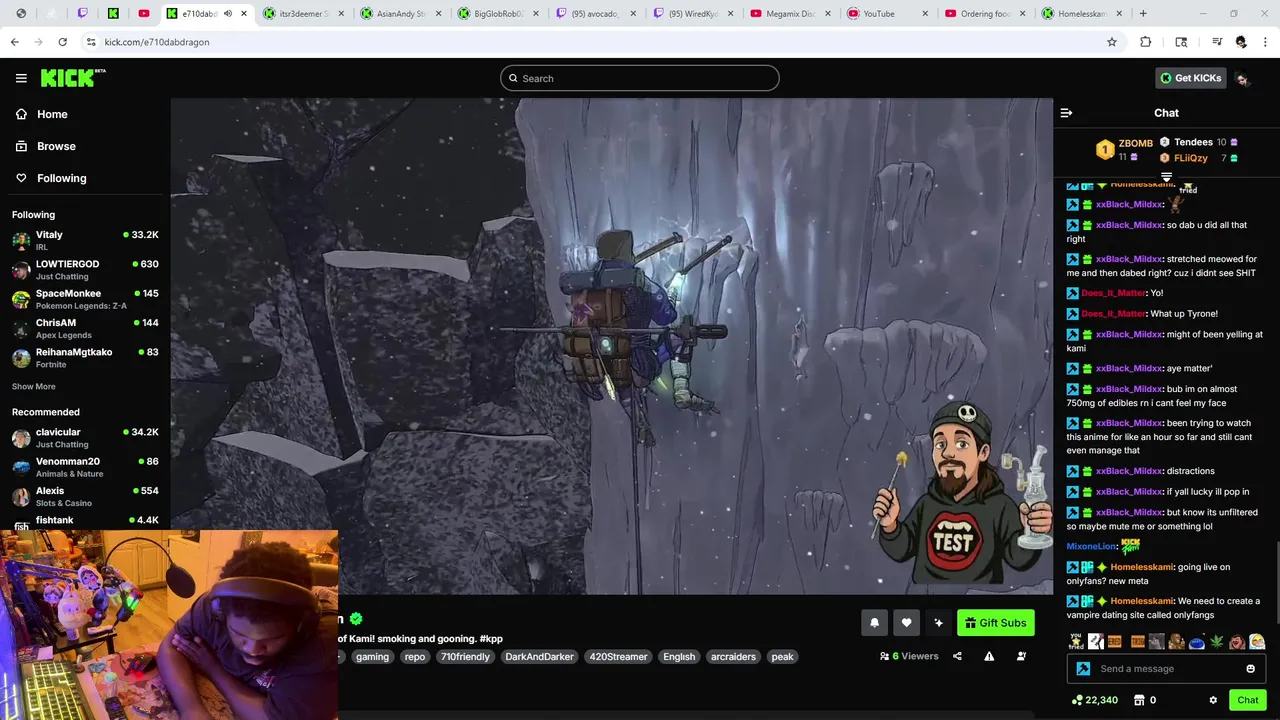Click the sparkles button next to Gift Subs

pos(938,623)
